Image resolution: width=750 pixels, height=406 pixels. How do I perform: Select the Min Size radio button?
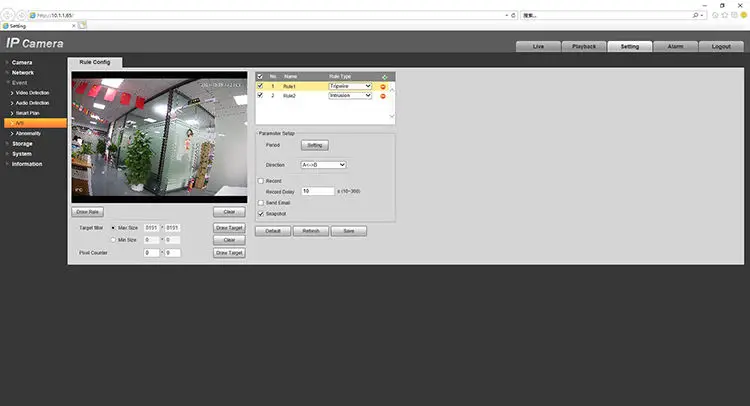pos(112,240)
